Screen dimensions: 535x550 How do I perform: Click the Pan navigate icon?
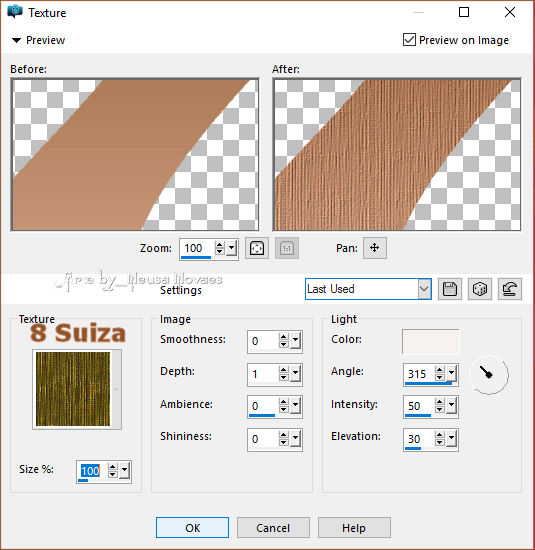tap(375, 248)
